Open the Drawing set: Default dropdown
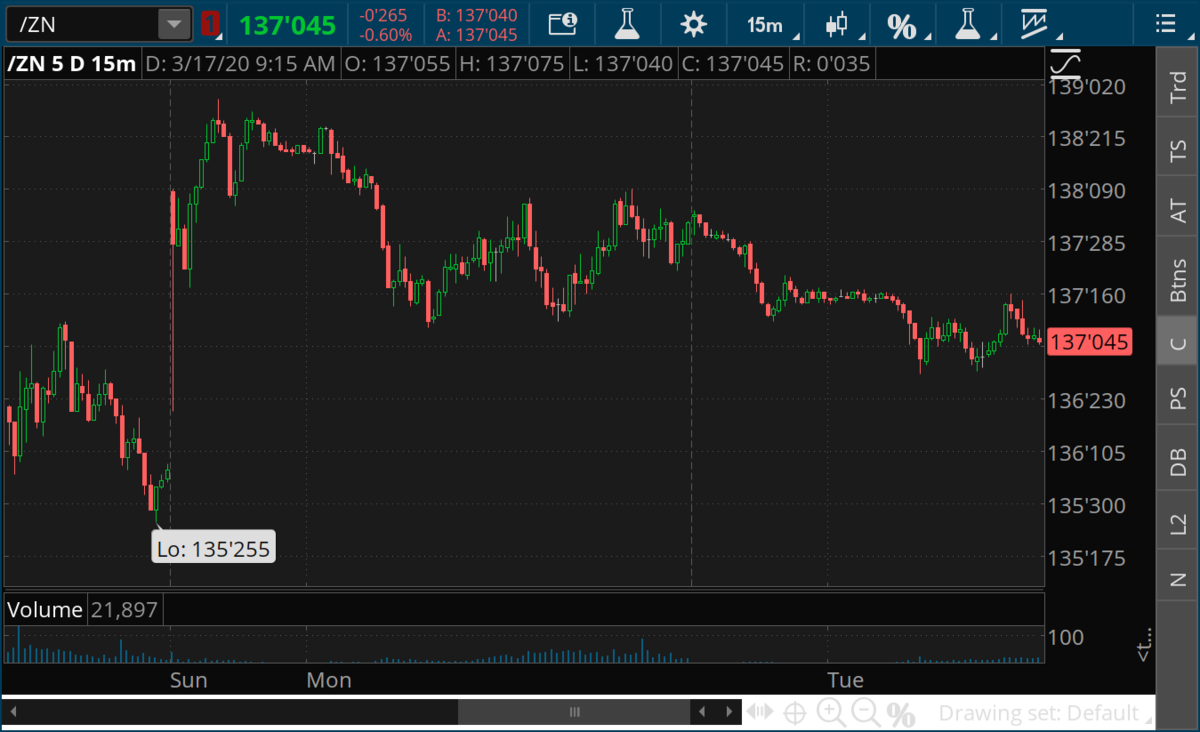This screenshot has height=732, width=1200. pyautogui.click(x=1046, y=713)
